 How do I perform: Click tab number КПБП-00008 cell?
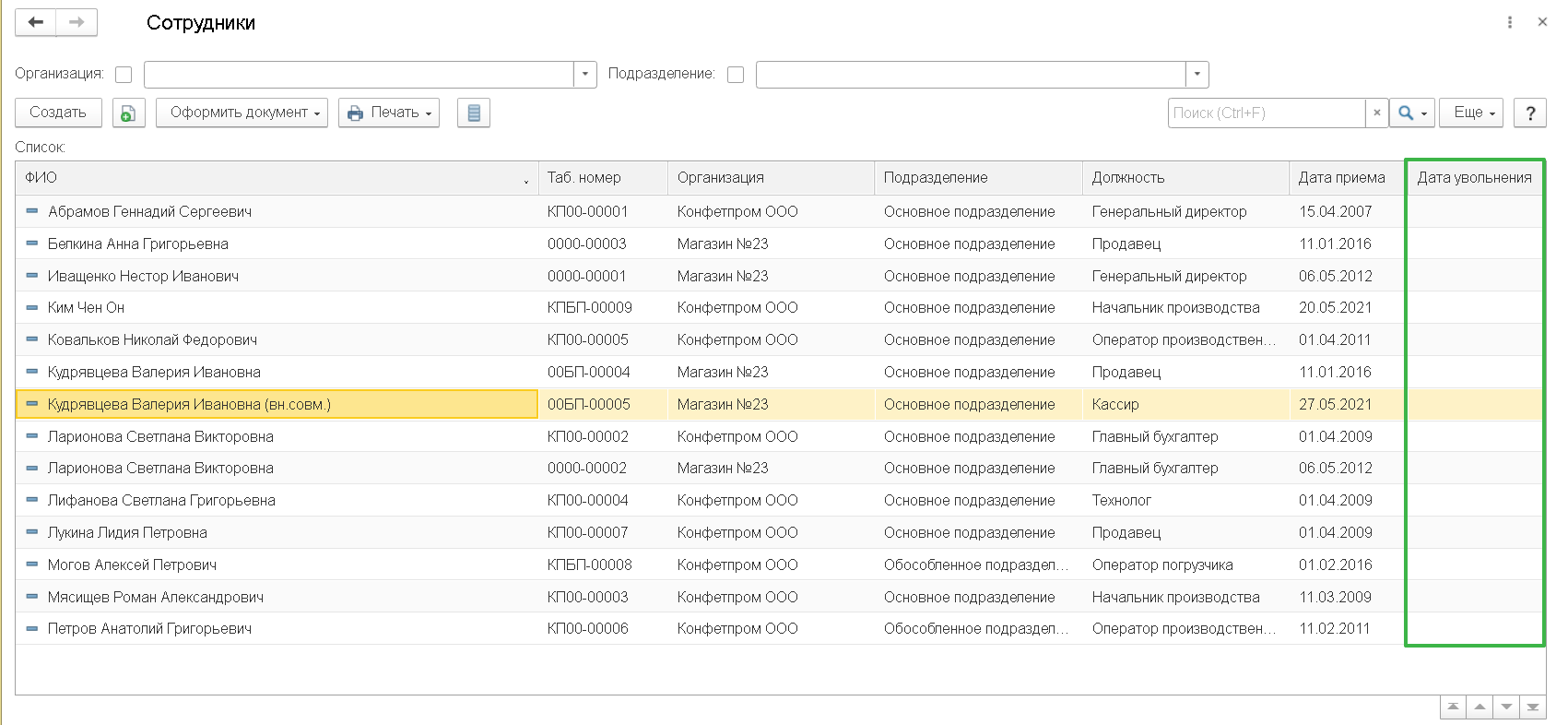[603, 565]
